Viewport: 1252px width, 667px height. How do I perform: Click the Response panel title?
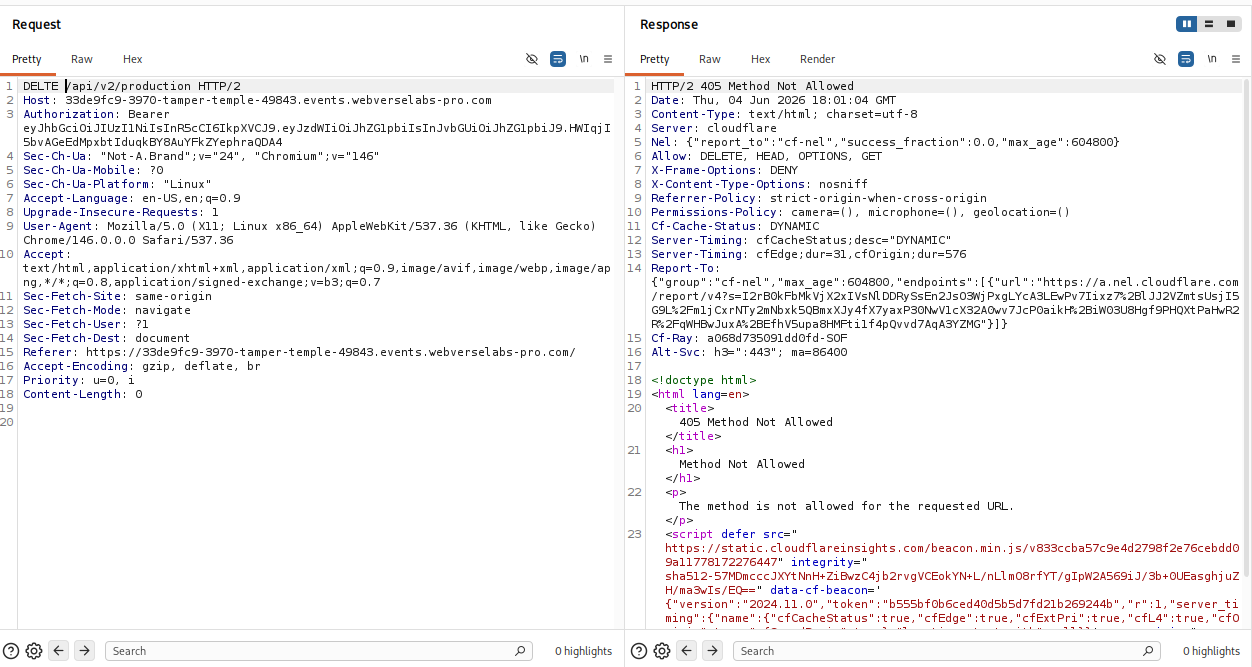[669, 24]
